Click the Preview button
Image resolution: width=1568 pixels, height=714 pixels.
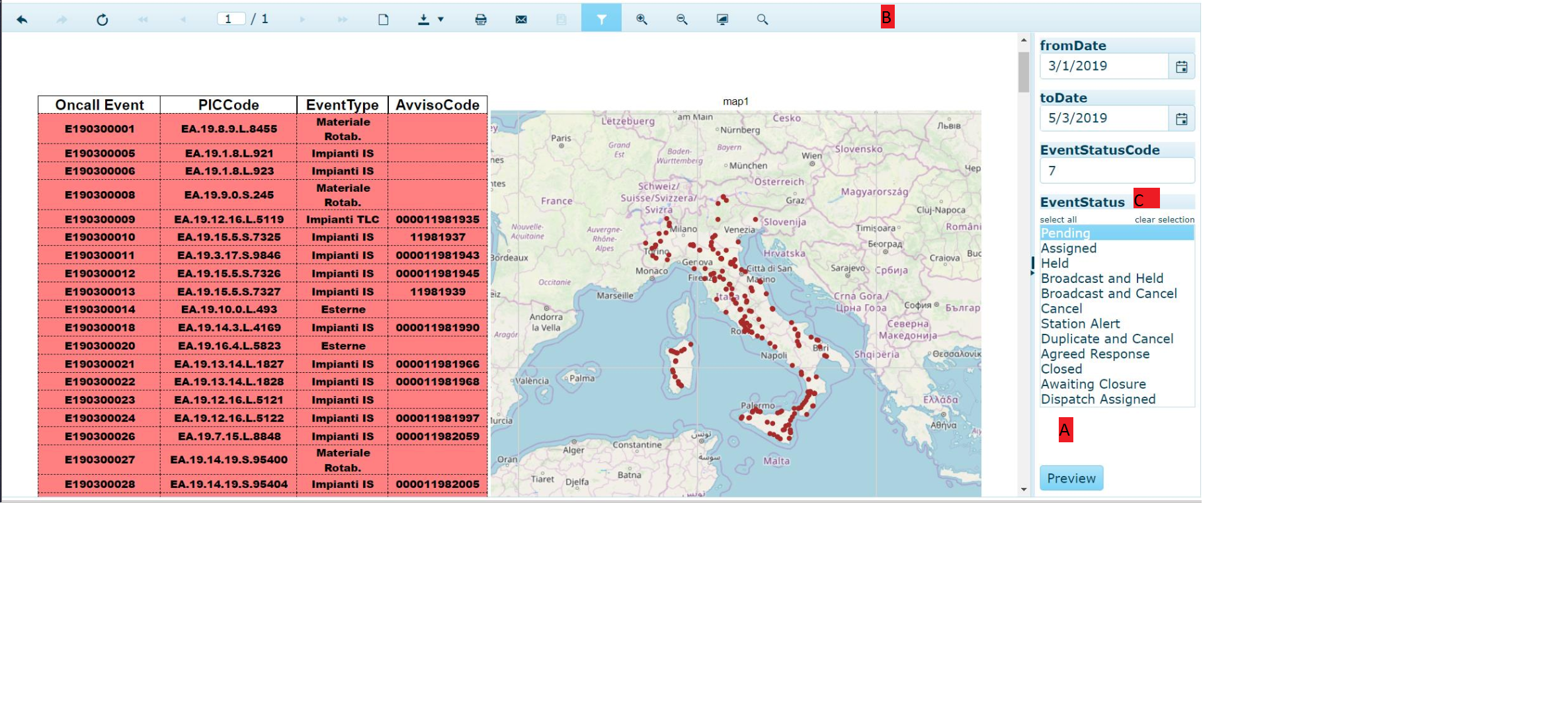[1071, 478]
